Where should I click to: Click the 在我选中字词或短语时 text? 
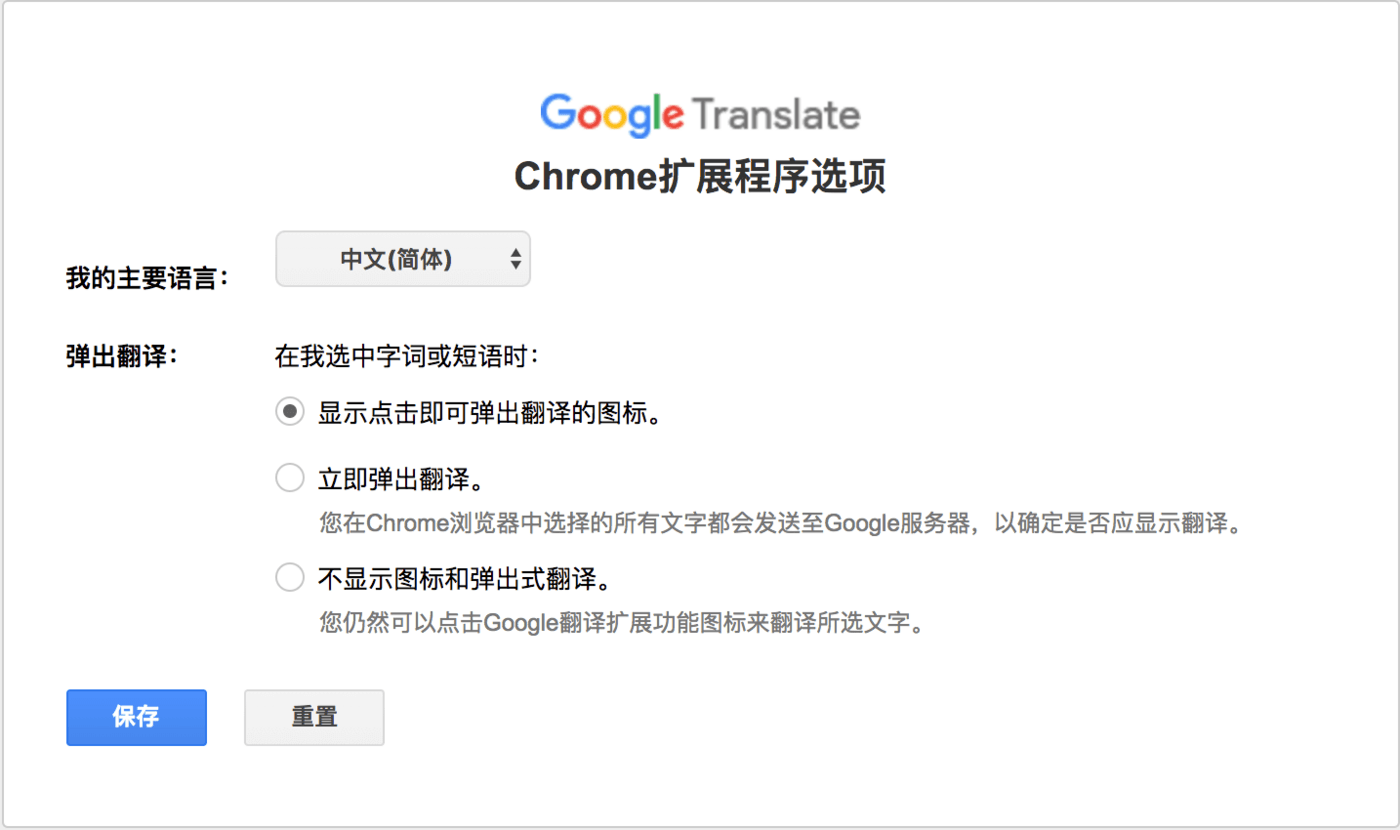(408, 355)
